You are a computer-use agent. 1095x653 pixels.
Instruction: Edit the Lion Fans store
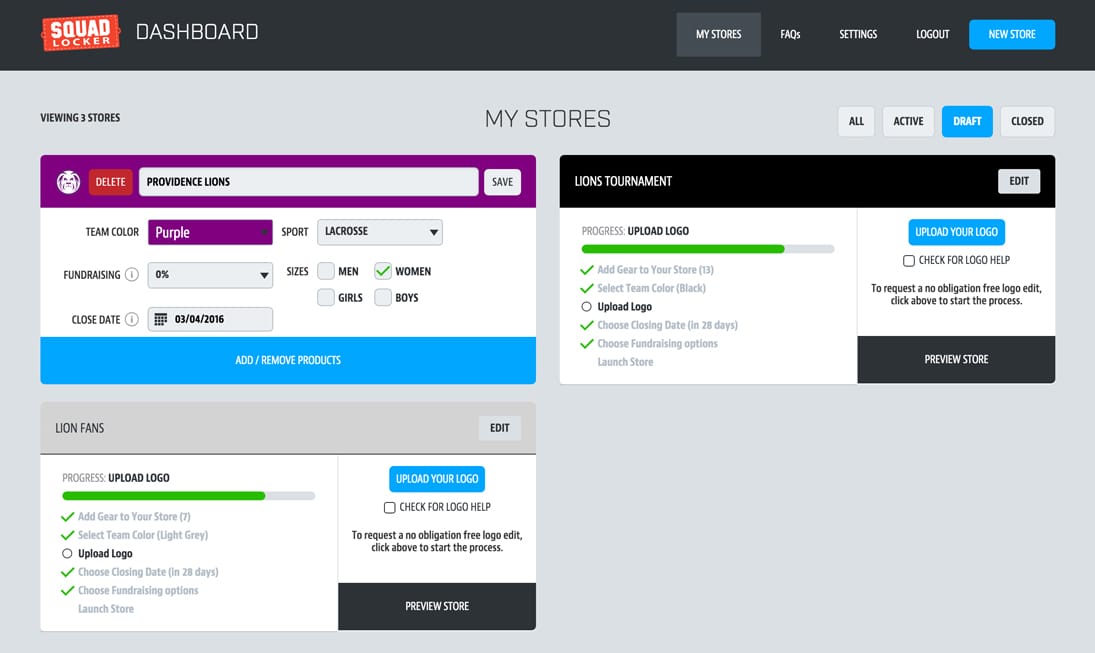[499, 428]
